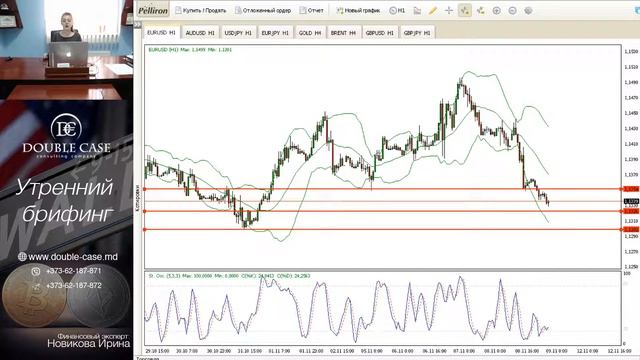Viewport: 640px width, 360px height.
Task: Click the phone number +373-62-187-871
Action: (x=73, y=271)
